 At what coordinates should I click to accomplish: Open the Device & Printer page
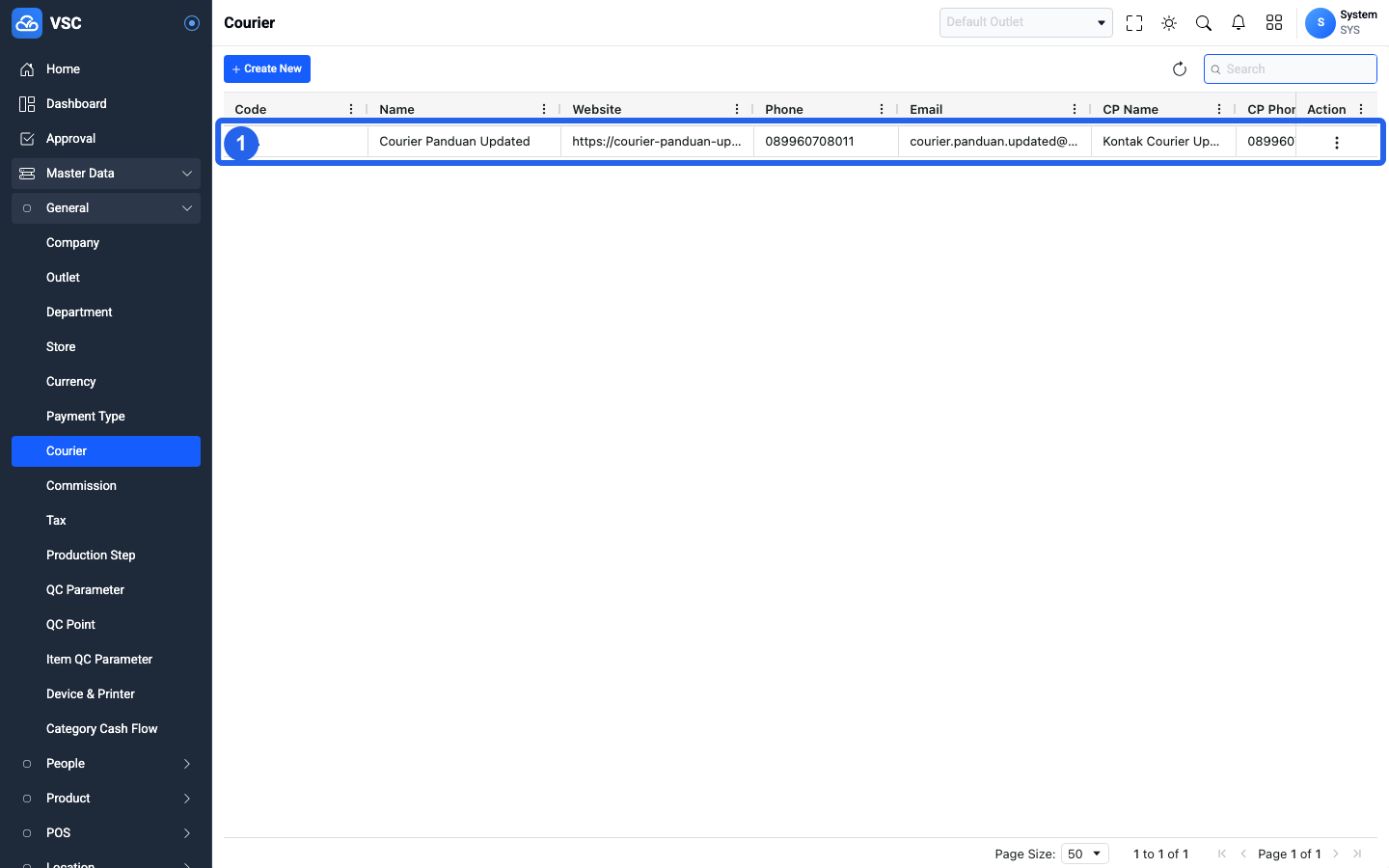106,694
